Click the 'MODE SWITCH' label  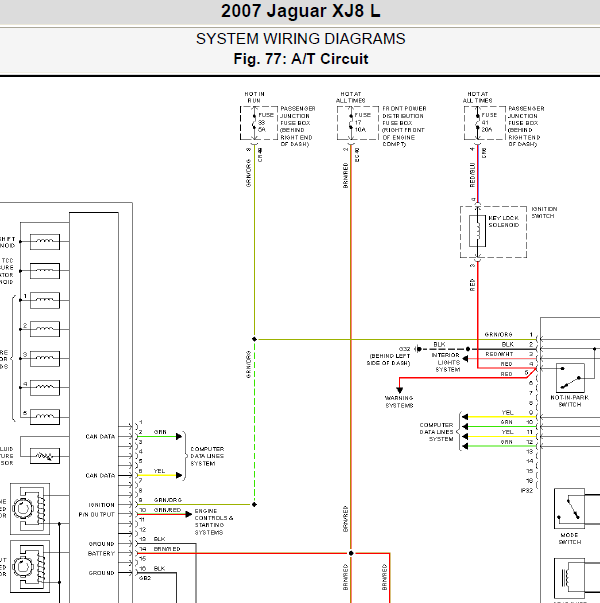pos(570,538)
